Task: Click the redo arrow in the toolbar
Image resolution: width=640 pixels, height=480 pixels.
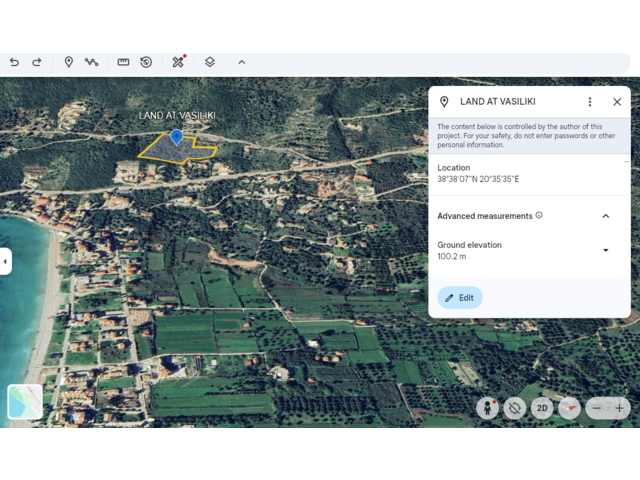Action: point(37,62)
